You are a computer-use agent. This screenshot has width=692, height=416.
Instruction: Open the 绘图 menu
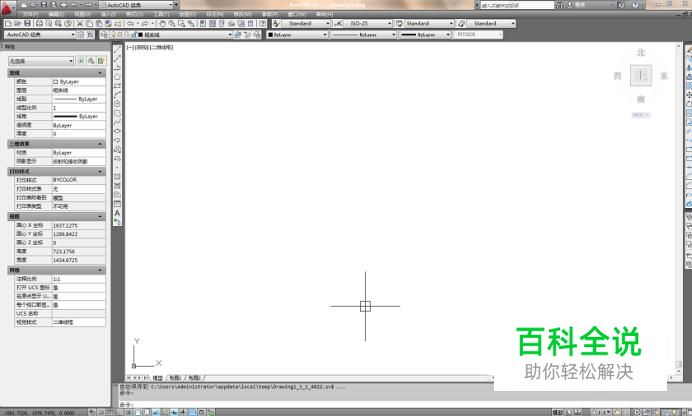(x=187, y=14)
